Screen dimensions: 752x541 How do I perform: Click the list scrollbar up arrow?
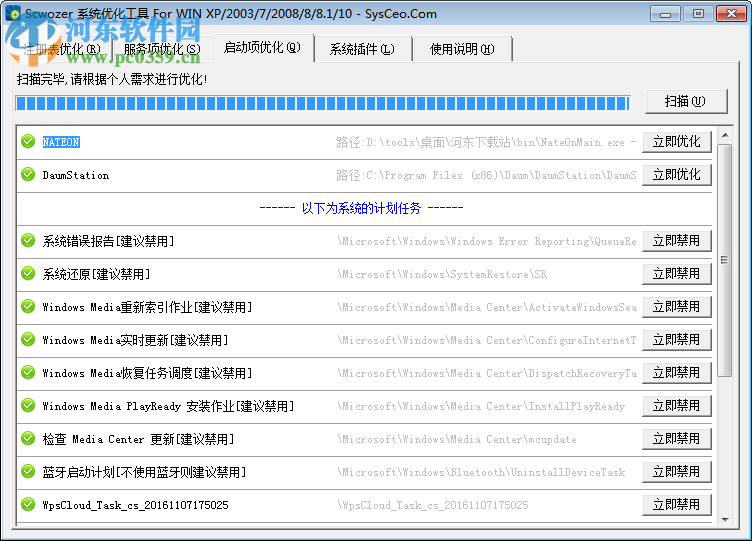(x=725, y=135)
